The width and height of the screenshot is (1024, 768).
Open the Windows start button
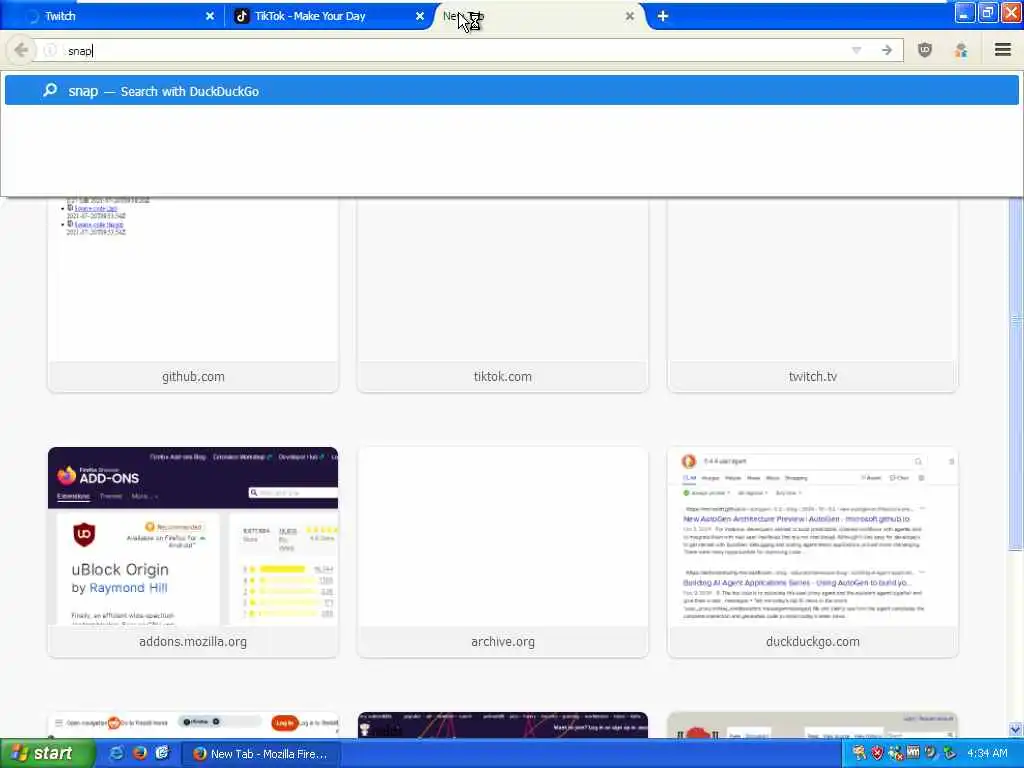(46, 754)
